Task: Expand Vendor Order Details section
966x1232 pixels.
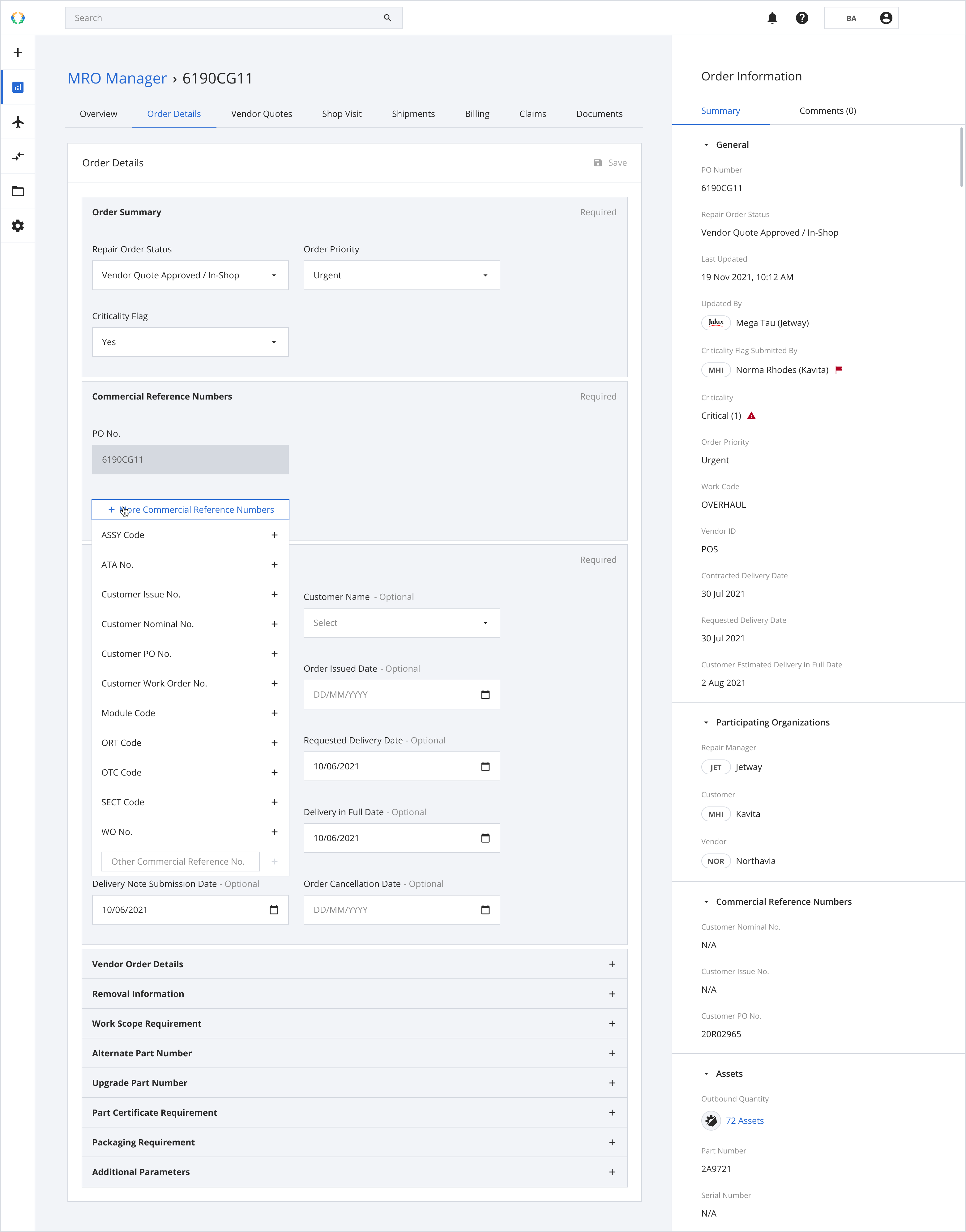Action: tap(355, 965)
